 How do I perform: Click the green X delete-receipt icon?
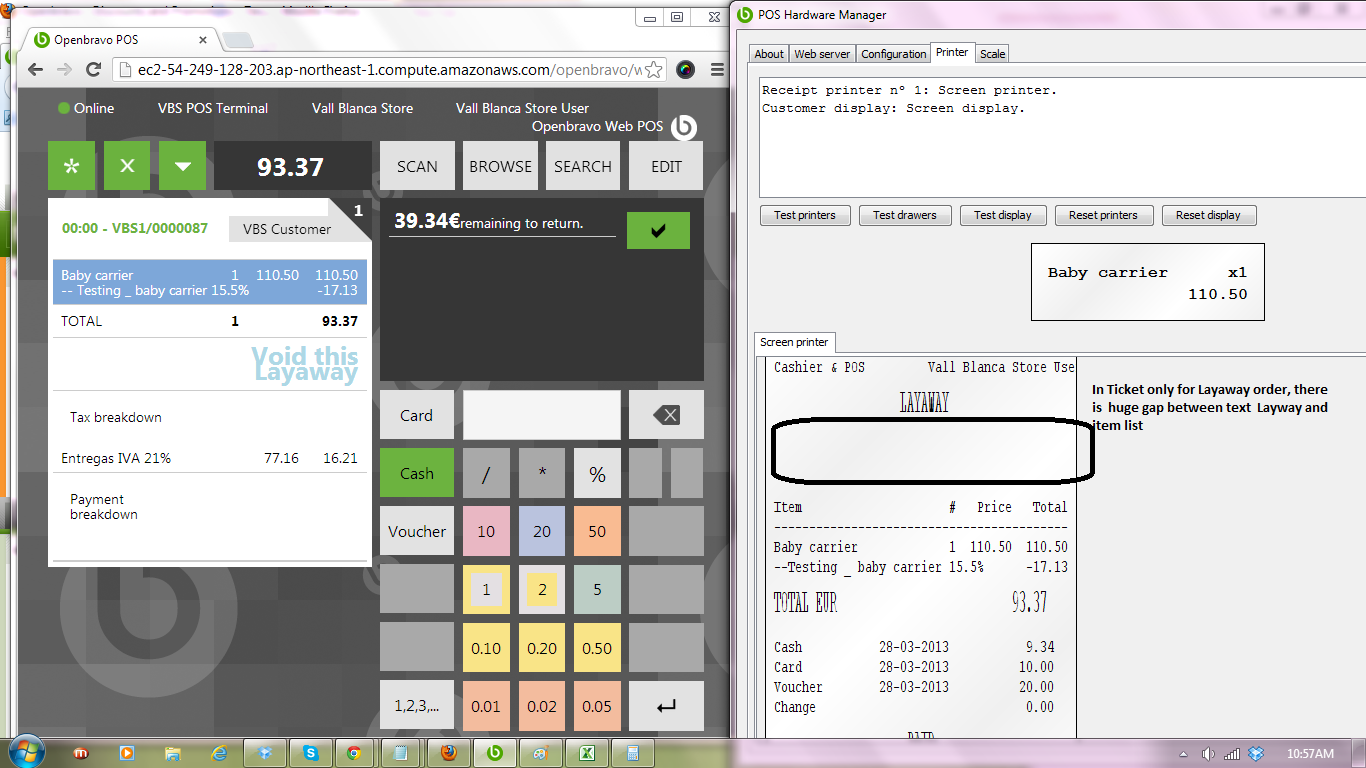click(x=127, y=166)
